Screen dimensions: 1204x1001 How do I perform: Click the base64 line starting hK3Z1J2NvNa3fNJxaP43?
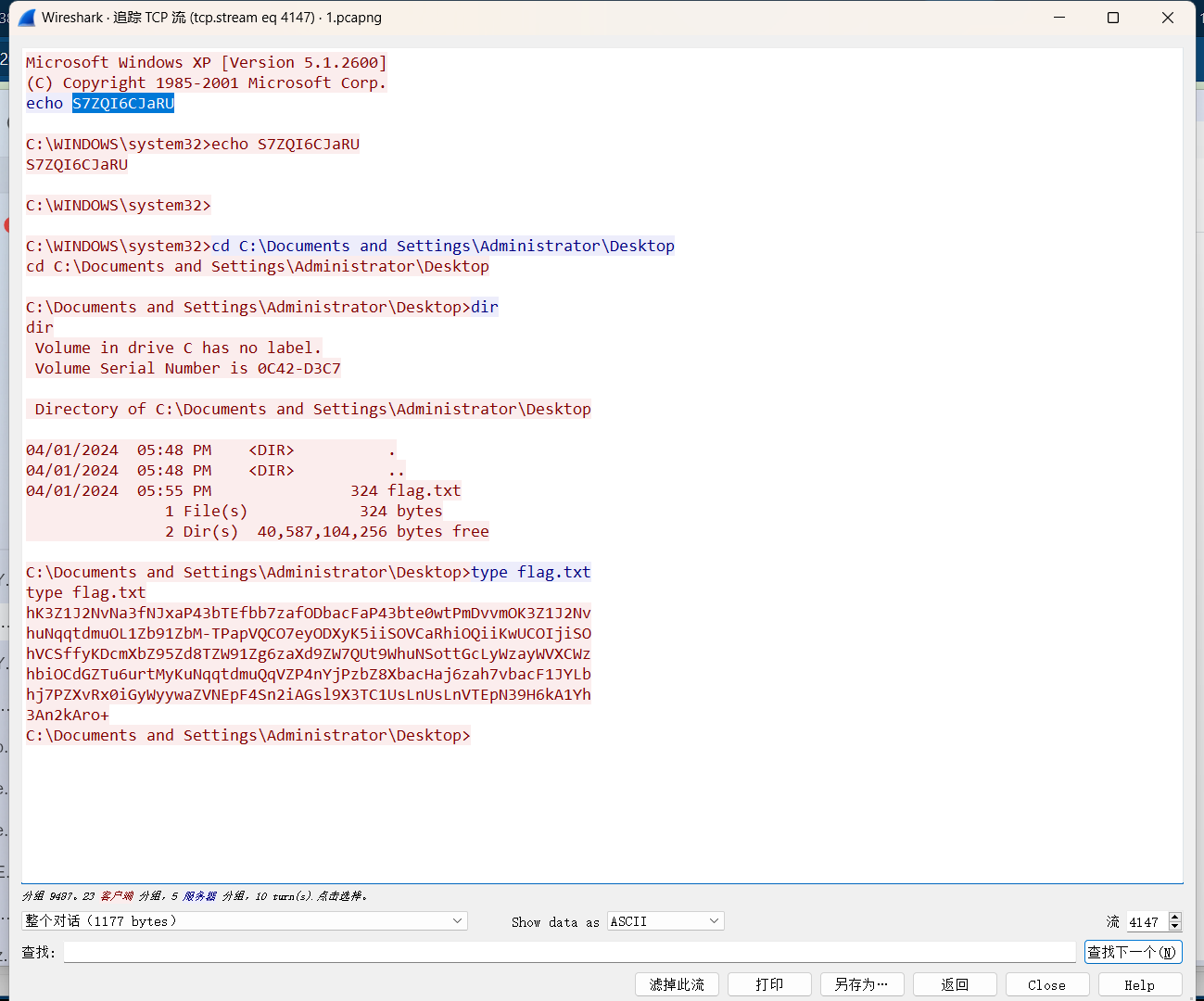point(309,613)
